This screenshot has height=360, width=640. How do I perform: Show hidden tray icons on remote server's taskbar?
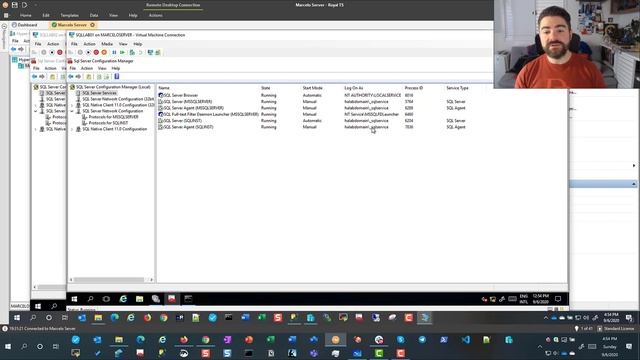tap(546, 318)
